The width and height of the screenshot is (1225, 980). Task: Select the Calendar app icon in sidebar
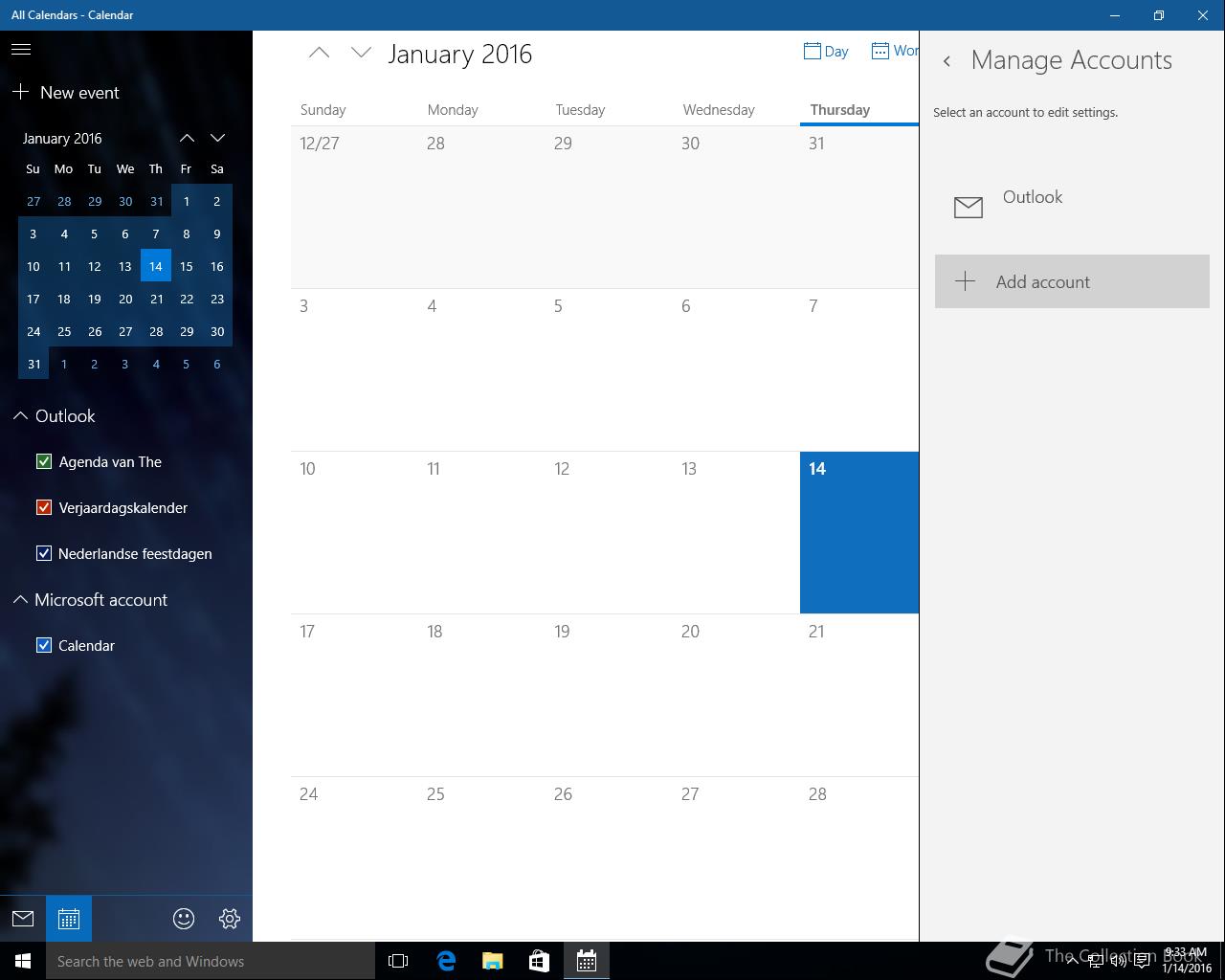tap(69, 919)
